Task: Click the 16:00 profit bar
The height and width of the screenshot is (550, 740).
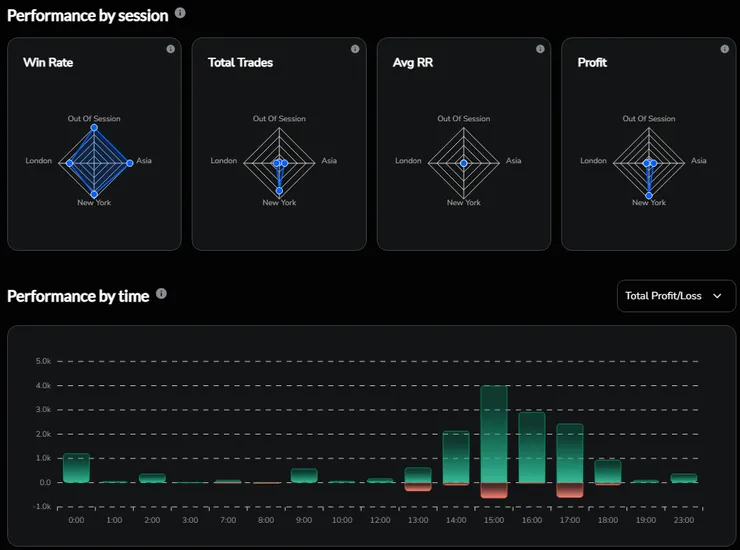Action: coord(532,447)
